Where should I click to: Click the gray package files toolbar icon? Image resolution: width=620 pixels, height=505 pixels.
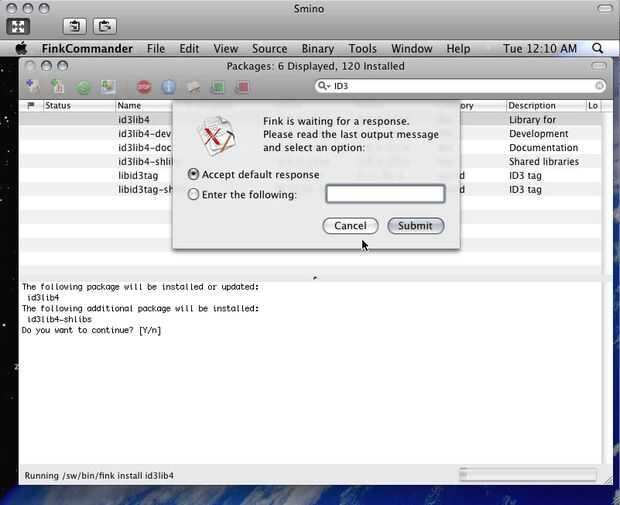pyautogui.click(x=193, y=87)
